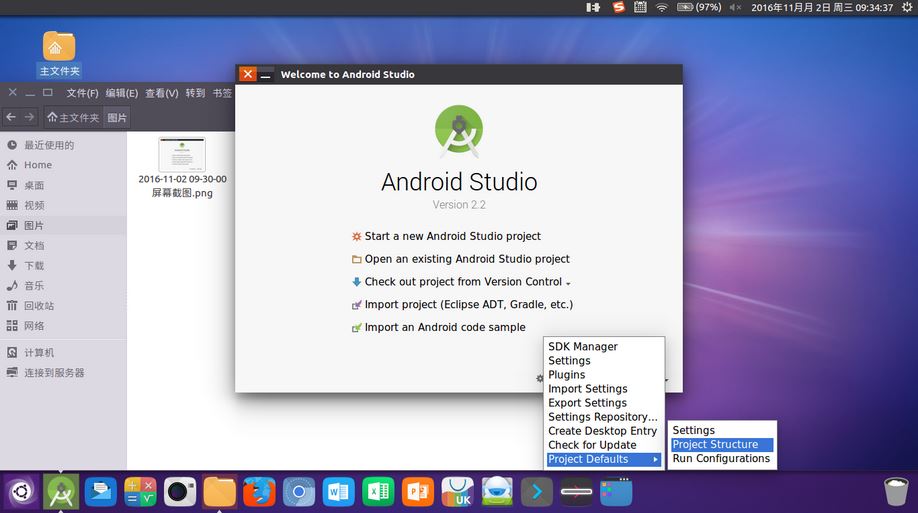
Task: Open the mail app in the dock
Action: coord(101,492)
